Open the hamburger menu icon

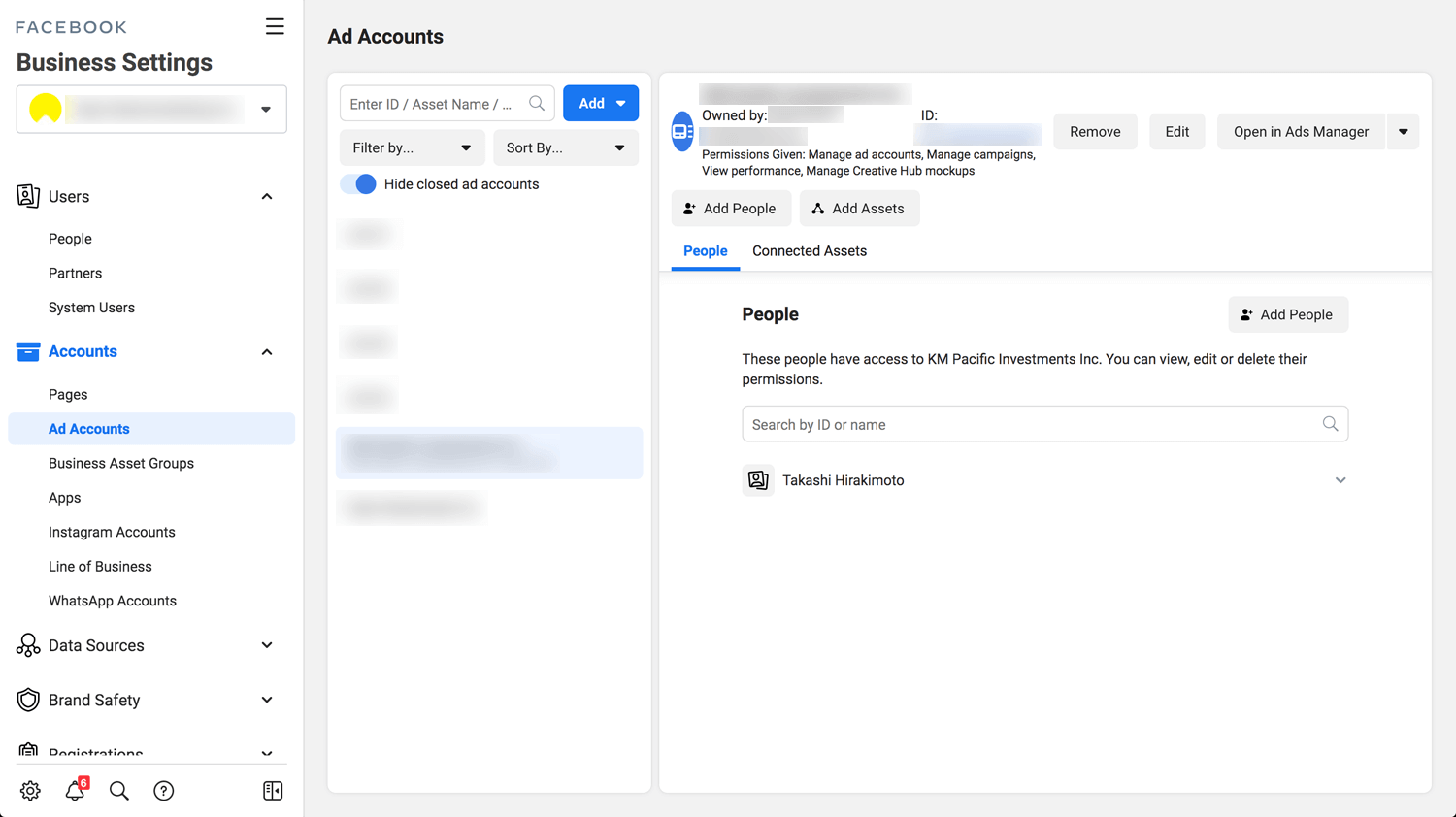click(275, 26)
